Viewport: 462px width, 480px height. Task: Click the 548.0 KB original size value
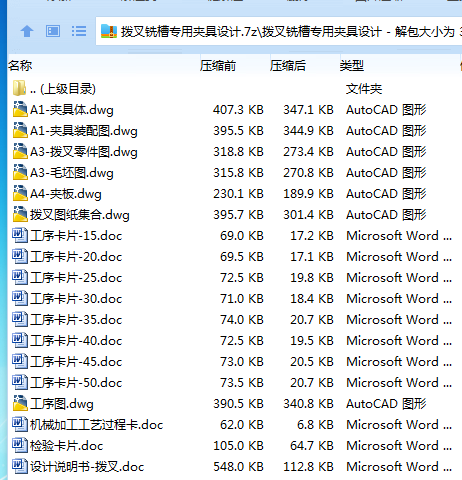(238, 467)
